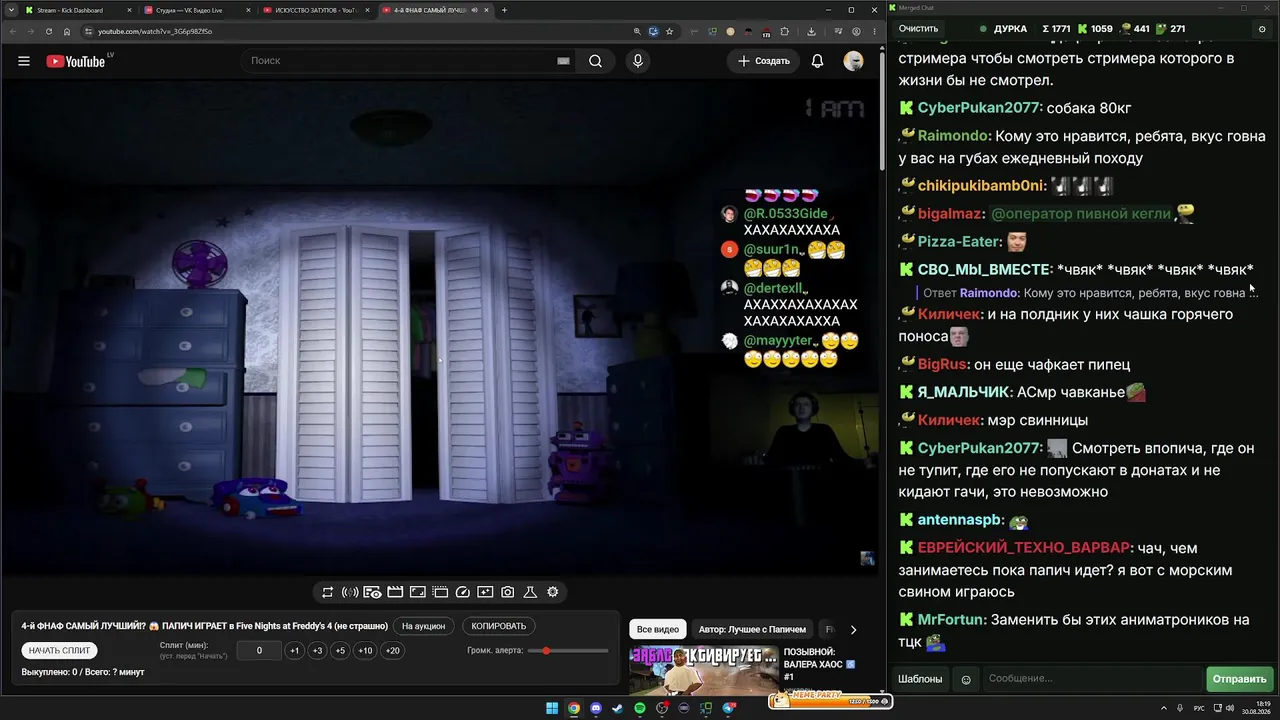The height and width of the screenshot is (720, 1280).
Task: Take a screenshot with camera icon
Action: [x=508, y=592]
